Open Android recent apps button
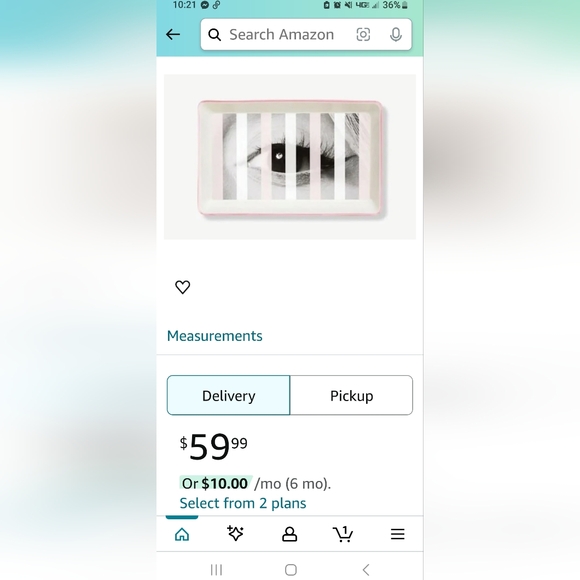The width and height of the screenshot is (580, 580). click(216, 570)
